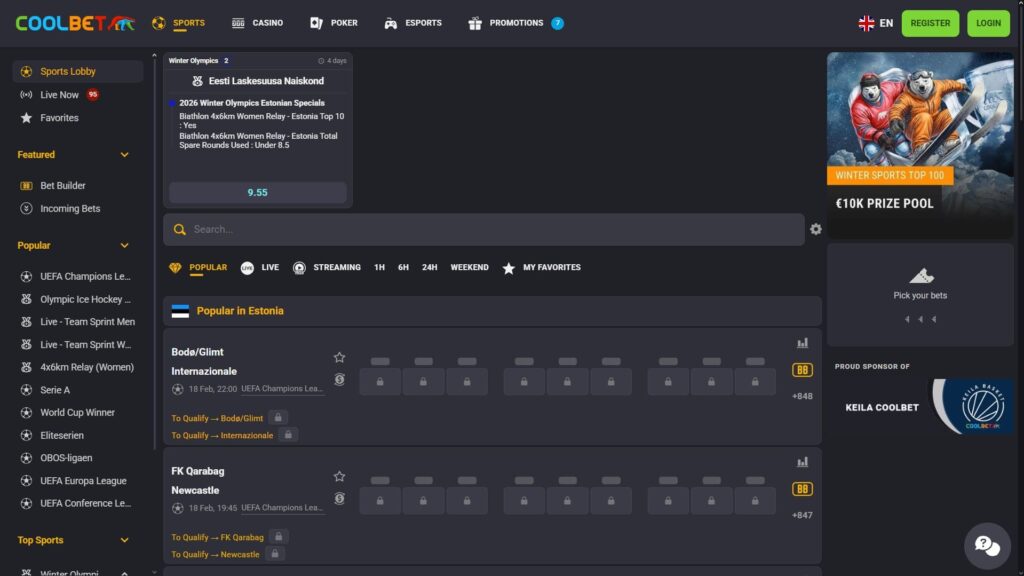1024x576 pixels.
Task: Filter events by My Favorites
Action: pos(541,268)
